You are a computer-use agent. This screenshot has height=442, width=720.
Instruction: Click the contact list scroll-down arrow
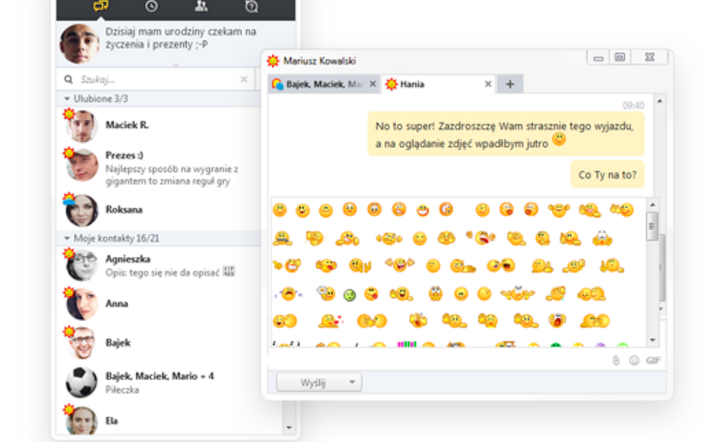pos(289,427)
